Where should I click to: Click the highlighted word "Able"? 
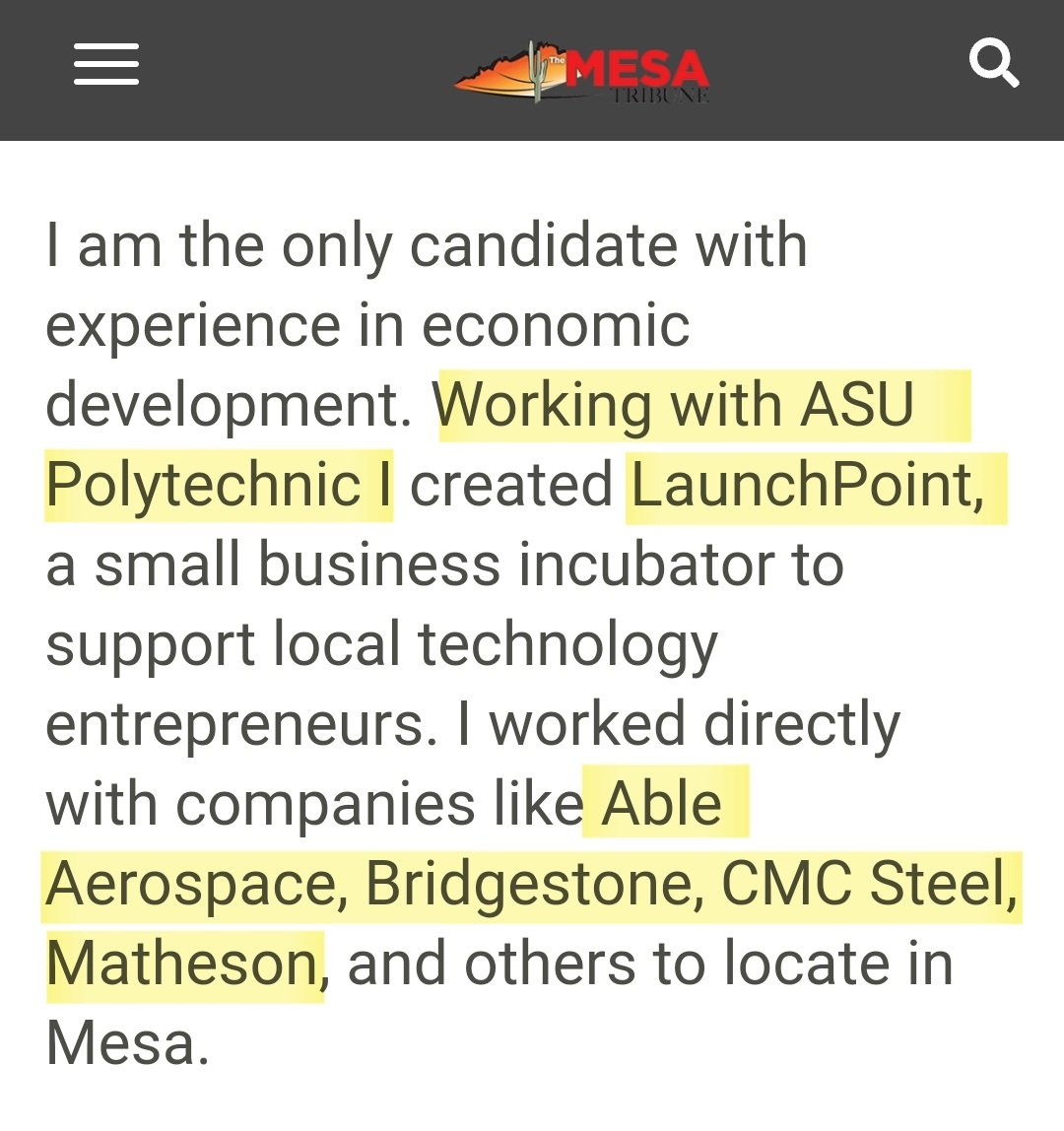661,804
